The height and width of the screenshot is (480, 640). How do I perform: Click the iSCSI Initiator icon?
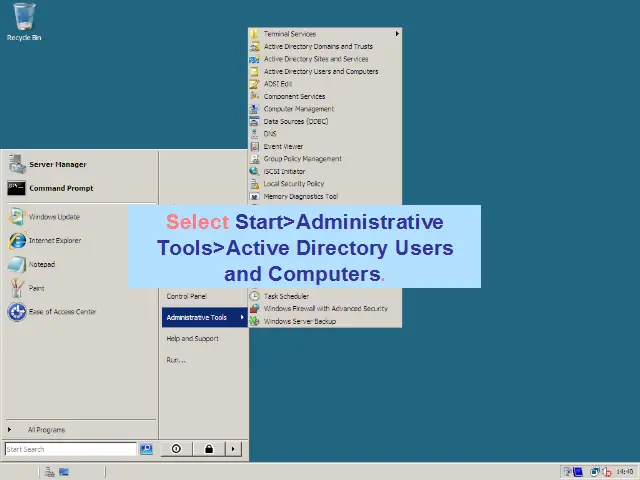pos(254,171)
